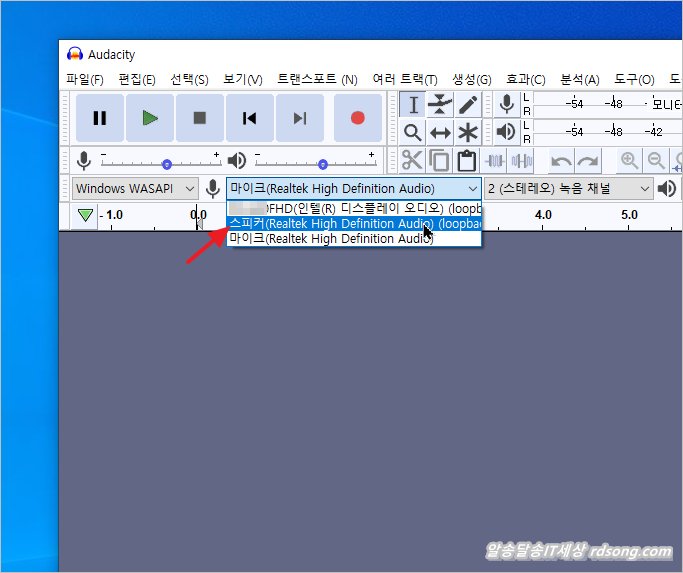Skip to start of the track

click(250, 118)
